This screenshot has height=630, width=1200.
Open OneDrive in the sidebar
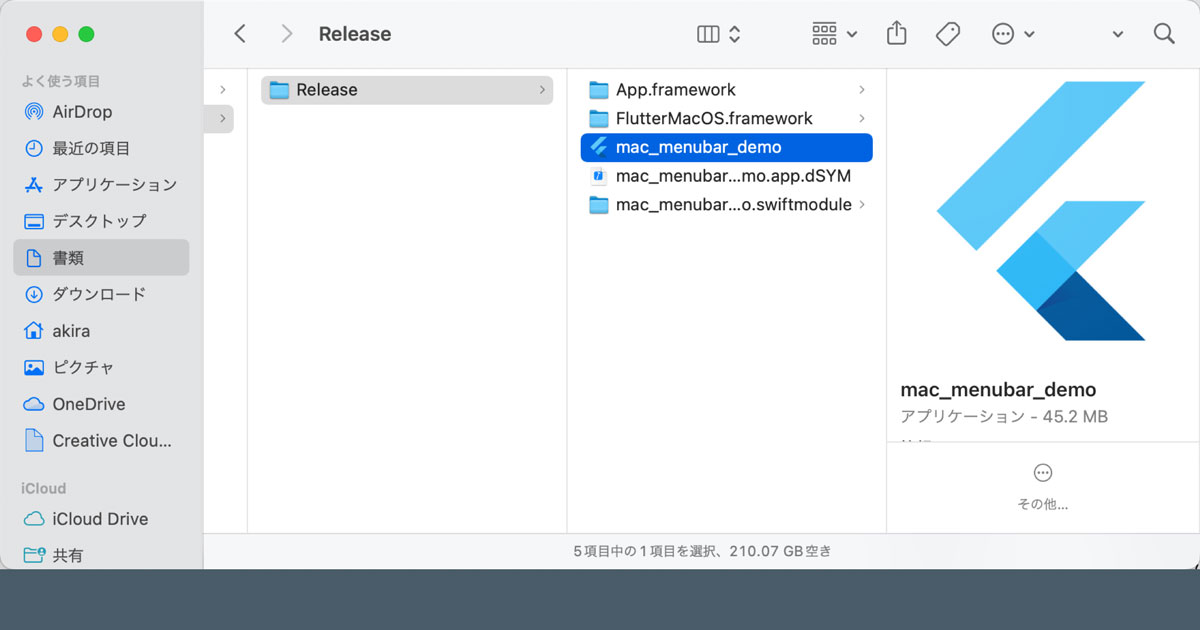click(101, 404)
